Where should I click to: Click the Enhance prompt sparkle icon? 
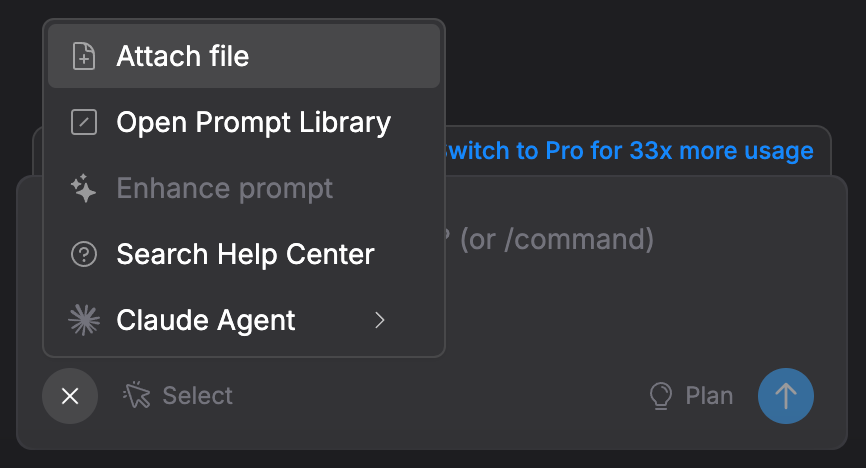tap(85, 189)
